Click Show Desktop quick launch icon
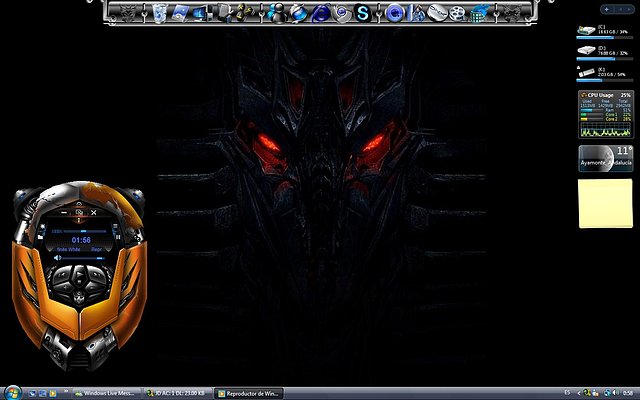Screen dimensions: 640x400 point(33,393)
